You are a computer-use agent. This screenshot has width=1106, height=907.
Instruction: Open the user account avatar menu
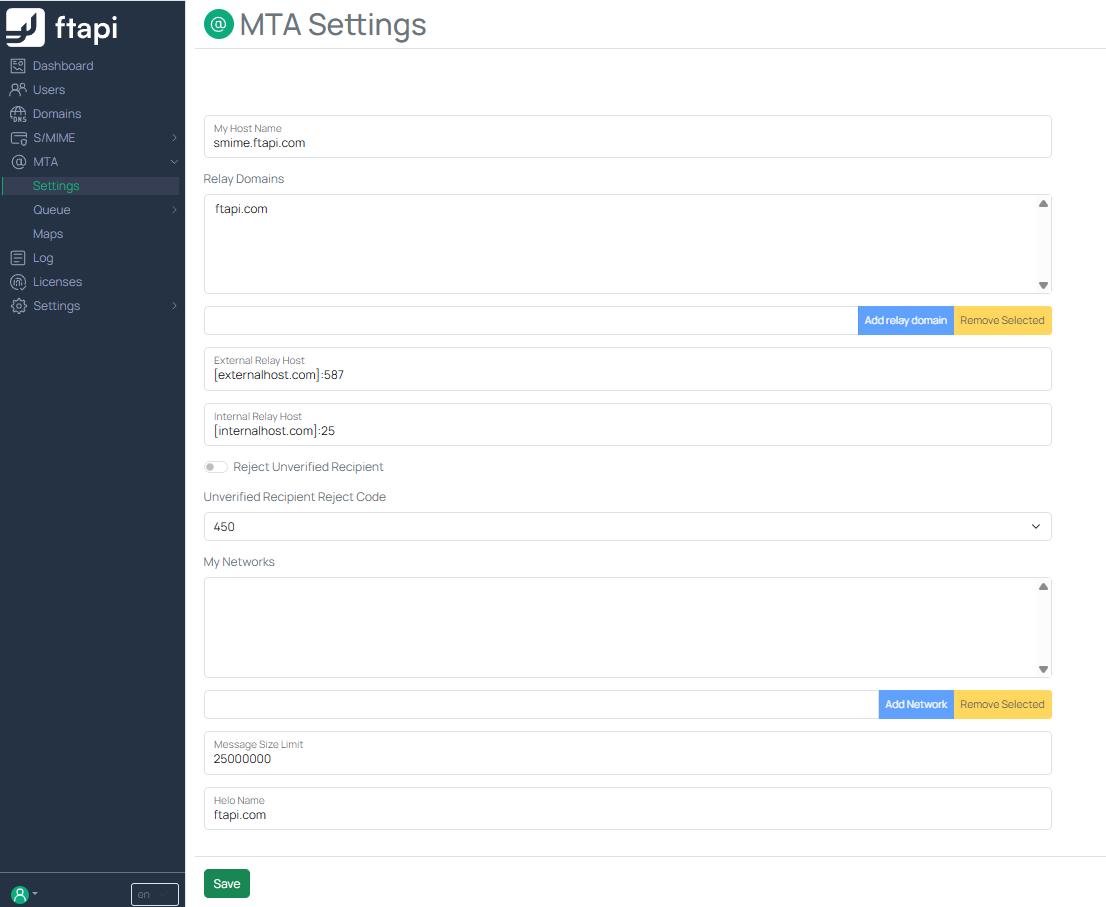[22, 894]
